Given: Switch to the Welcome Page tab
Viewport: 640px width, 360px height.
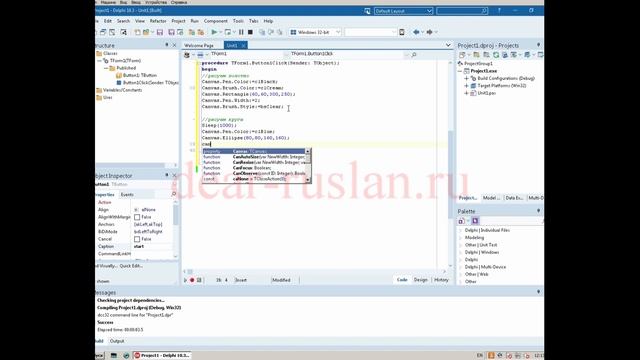Looking at the screenshot, I should 199,45.
